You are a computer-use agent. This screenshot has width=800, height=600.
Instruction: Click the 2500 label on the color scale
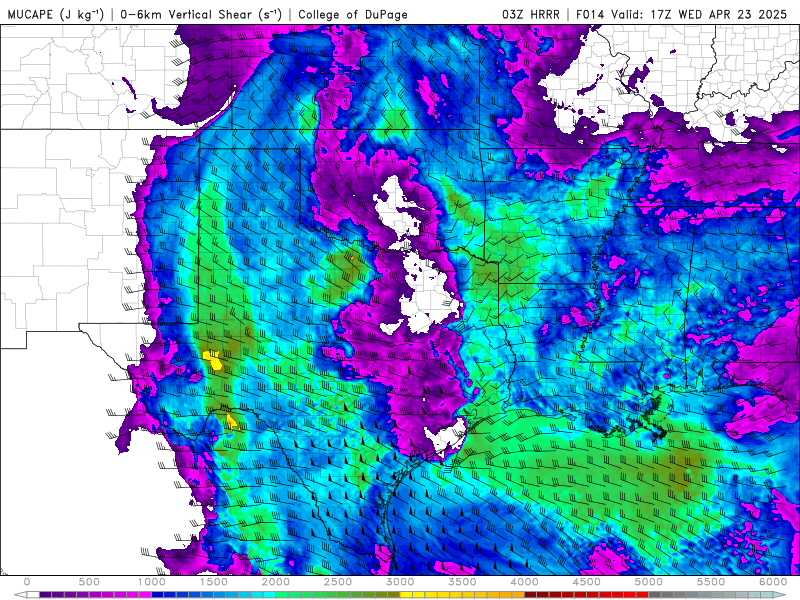tap(338, 582)
